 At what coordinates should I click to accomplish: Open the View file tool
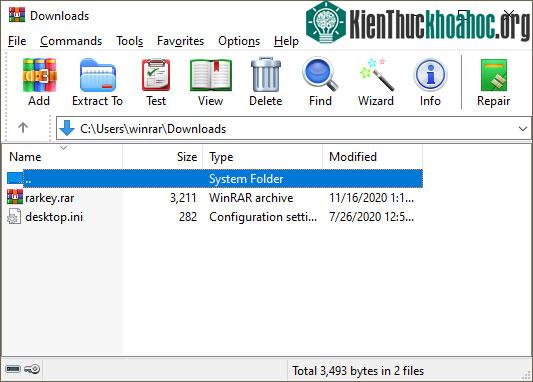(210, 75)
